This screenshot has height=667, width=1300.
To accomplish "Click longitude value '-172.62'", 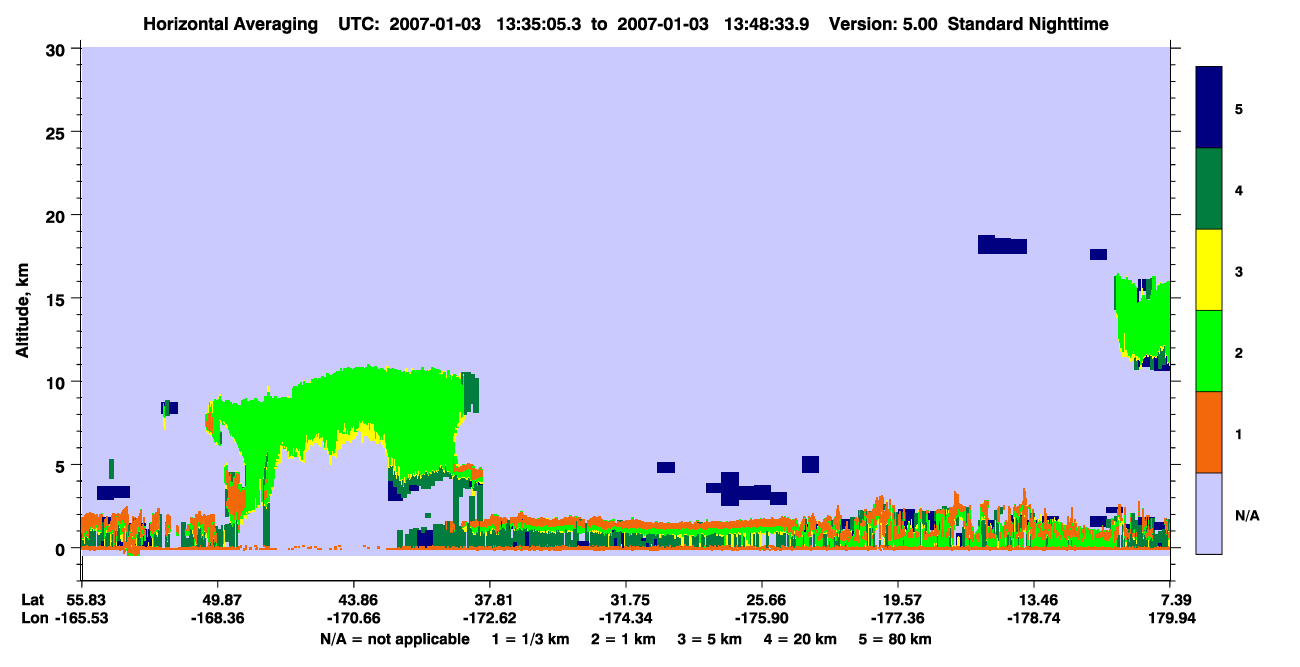I will coord(489,618).
